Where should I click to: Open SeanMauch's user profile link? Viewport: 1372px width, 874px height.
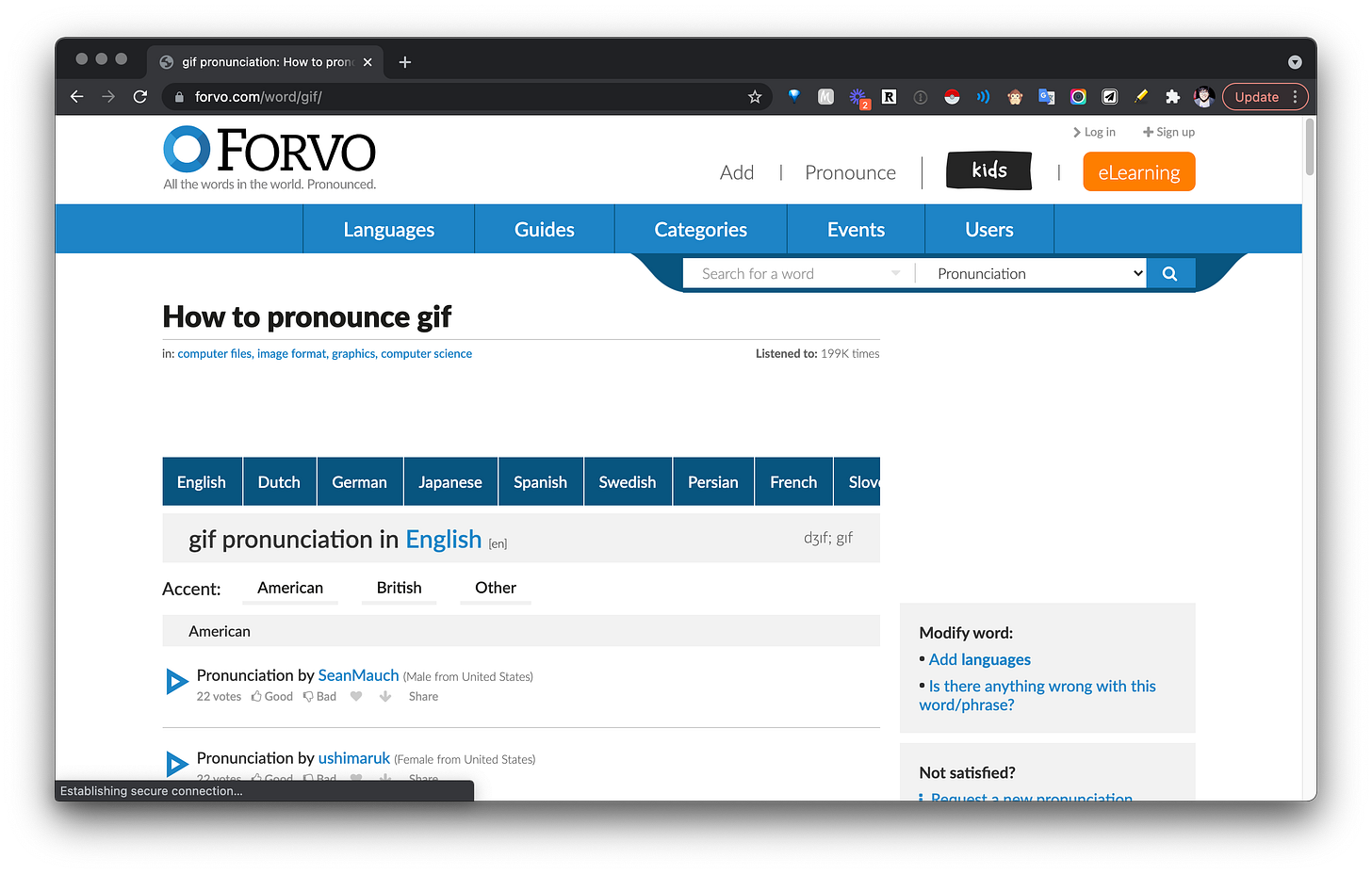point(358,675)
